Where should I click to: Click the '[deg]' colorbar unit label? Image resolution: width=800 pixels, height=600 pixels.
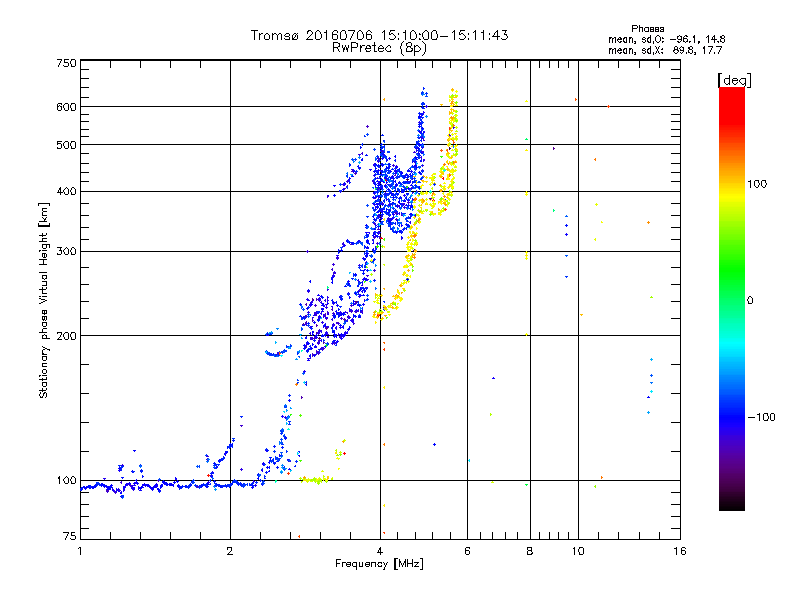pyautogui.click(x=734, y=80)
